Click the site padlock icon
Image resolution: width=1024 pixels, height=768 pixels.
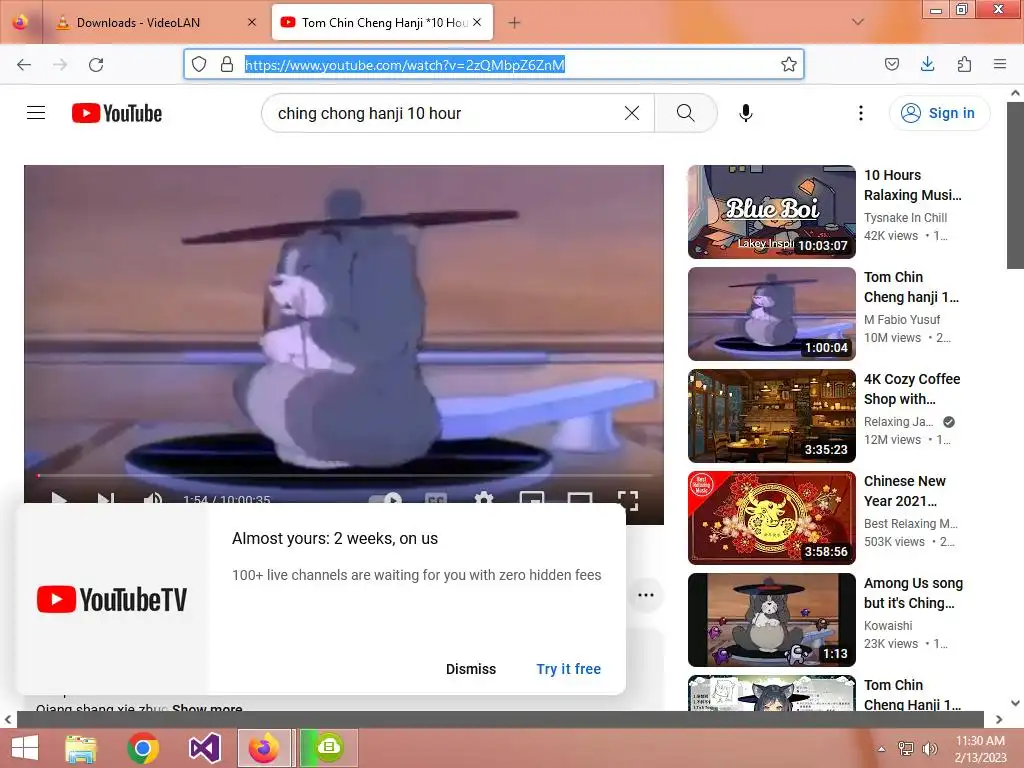click(x=227, y=64)
